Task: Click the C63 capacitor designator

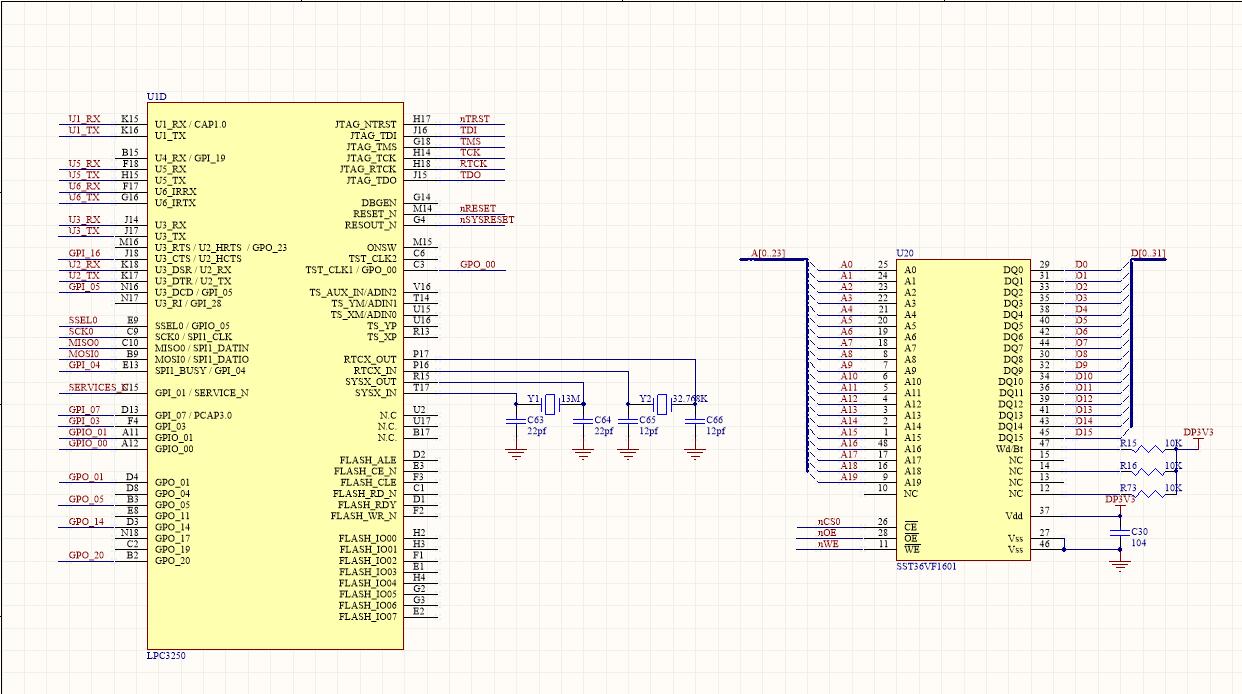Action: 536,421
